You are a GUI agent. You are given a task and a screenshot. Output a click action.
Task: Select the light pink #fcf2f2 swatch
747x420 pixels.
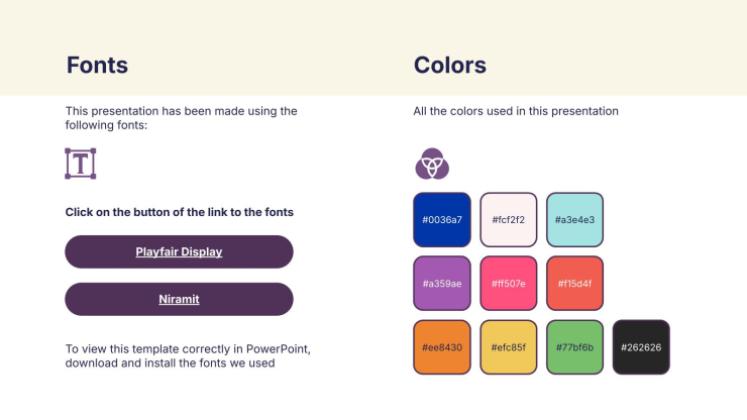tap(508, 219)
